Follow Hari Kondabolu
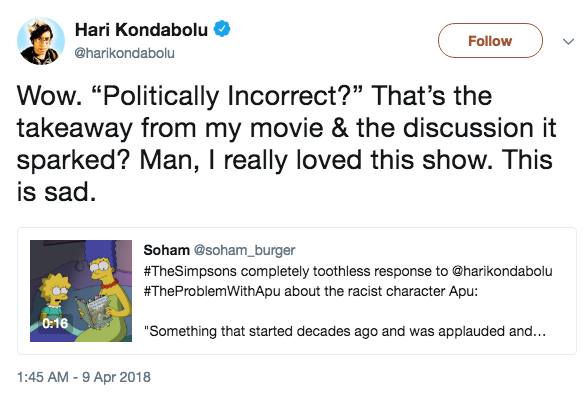The image size is (586, 395). 490,40
